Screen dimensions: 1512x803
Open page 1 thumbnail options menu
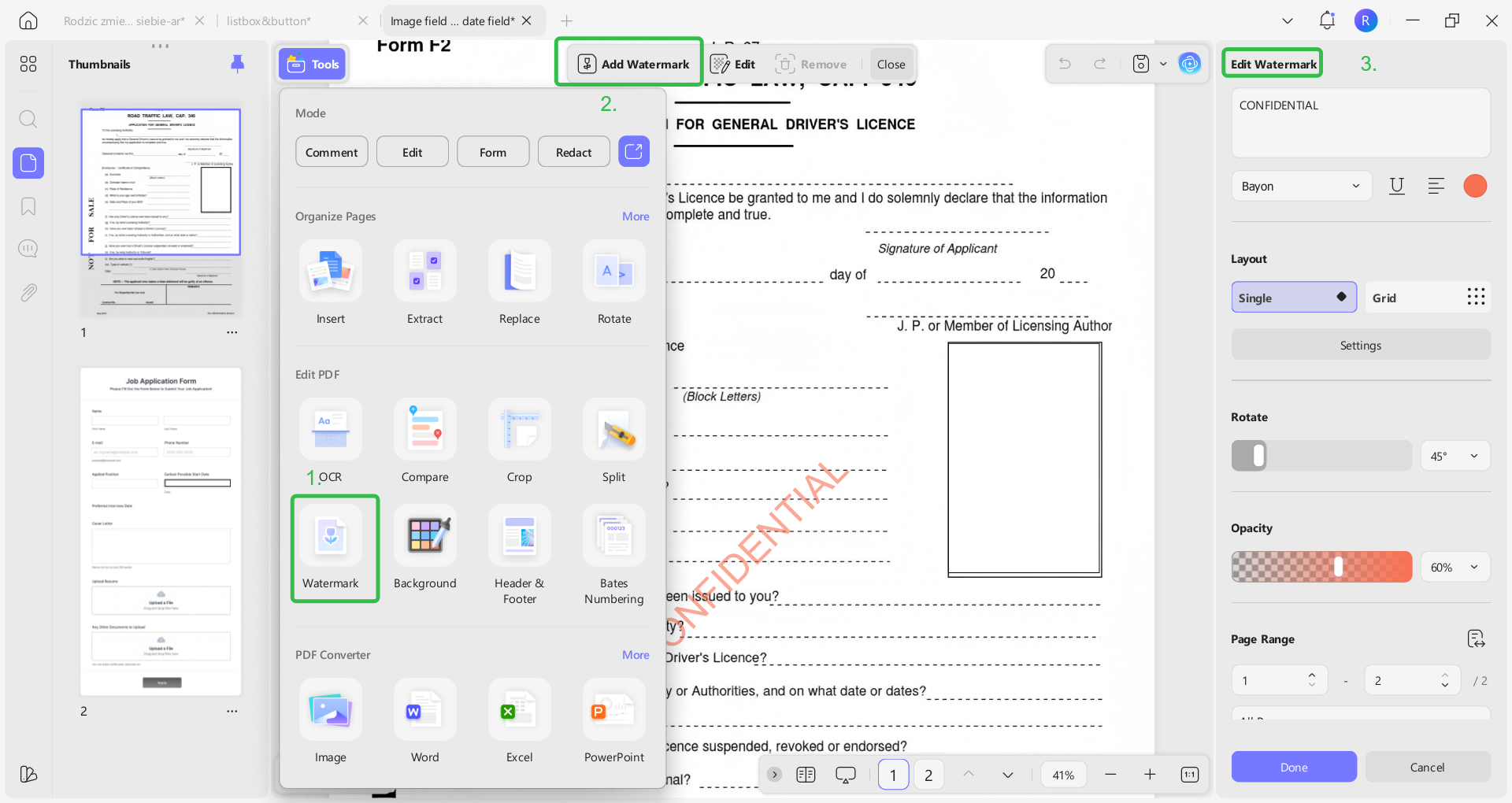(x=232, y=332)
